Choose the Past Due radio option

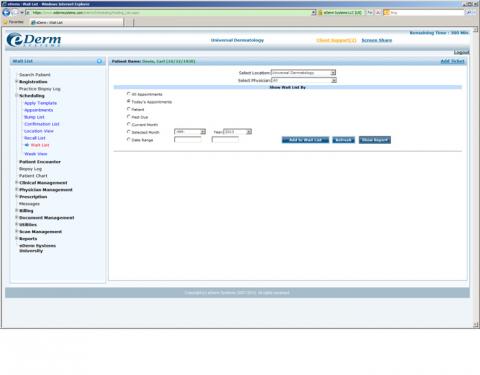pyautogui.click(x=129, y=117)
